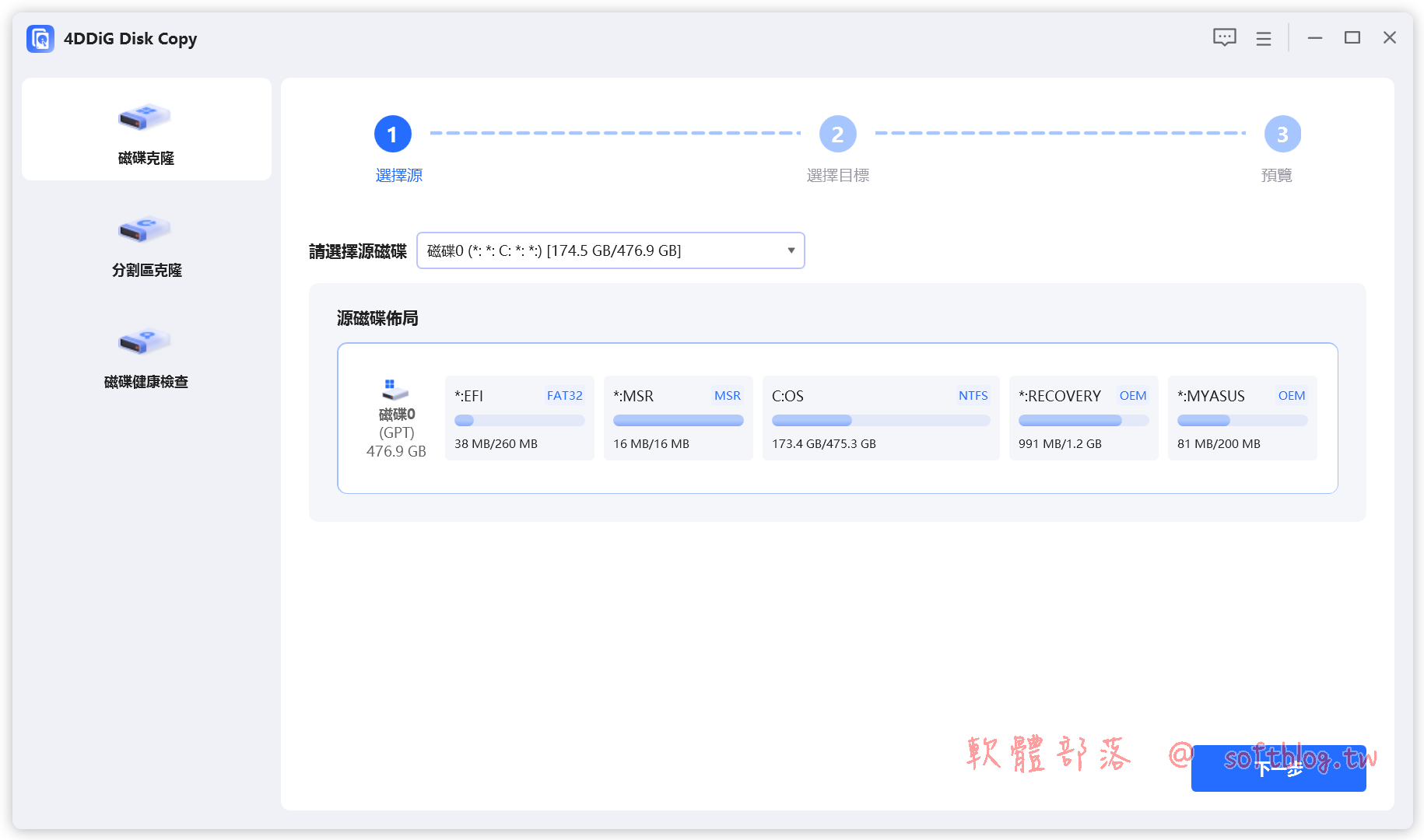Close the 4DDiG Disk Copy window
The image size is (1424, 840).
[1390, 37]
